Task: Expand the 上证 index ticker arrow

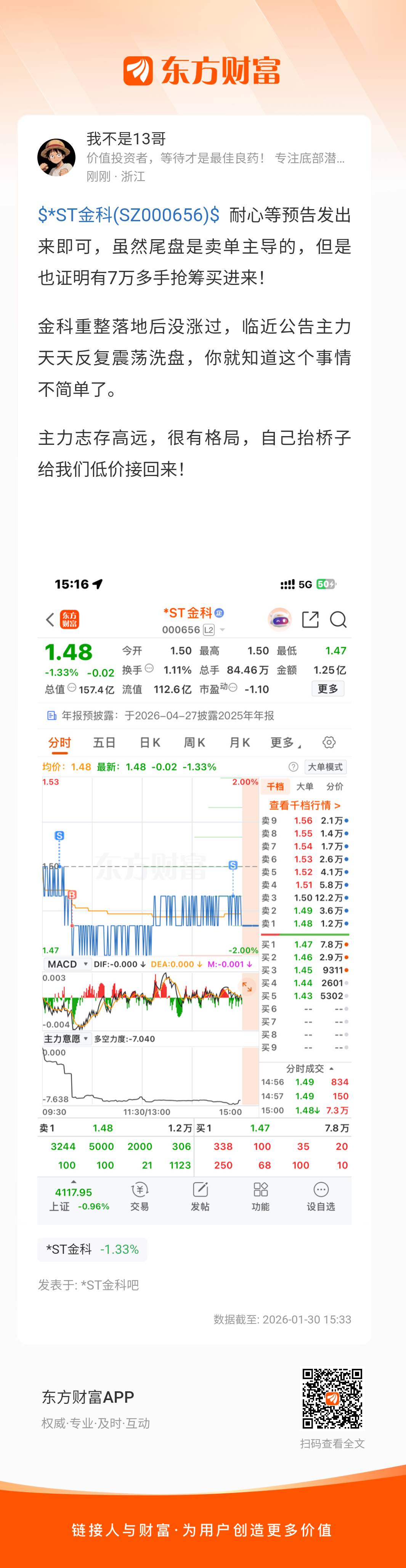Action: pyautogui.click(x=74, y=1181)
